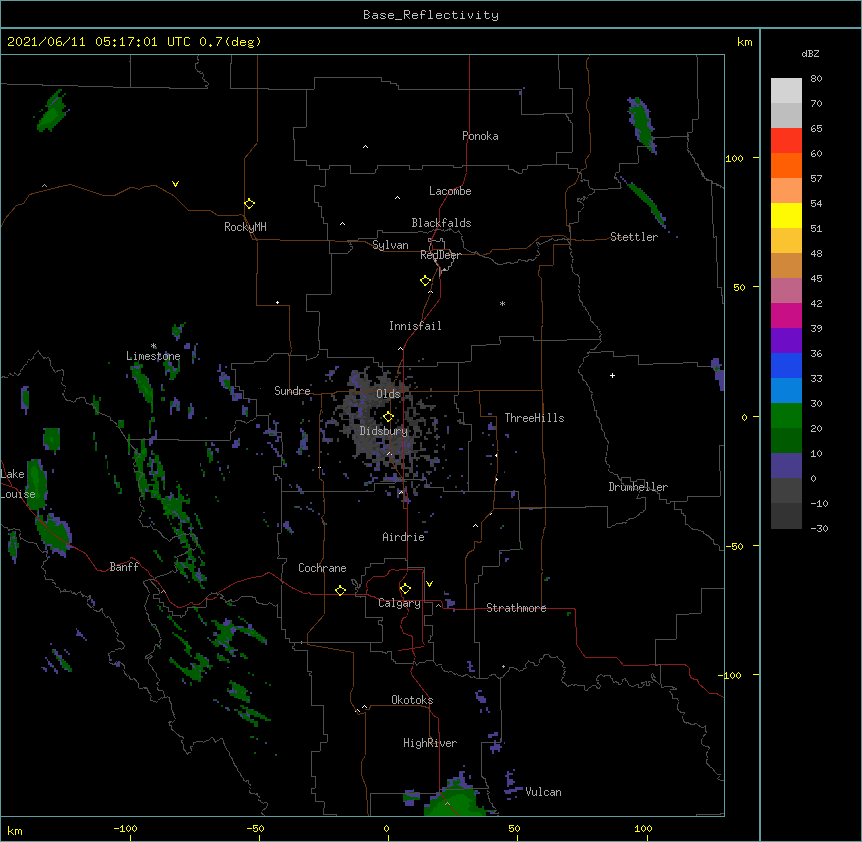Click the Calgary city label

tap(399, 603)
